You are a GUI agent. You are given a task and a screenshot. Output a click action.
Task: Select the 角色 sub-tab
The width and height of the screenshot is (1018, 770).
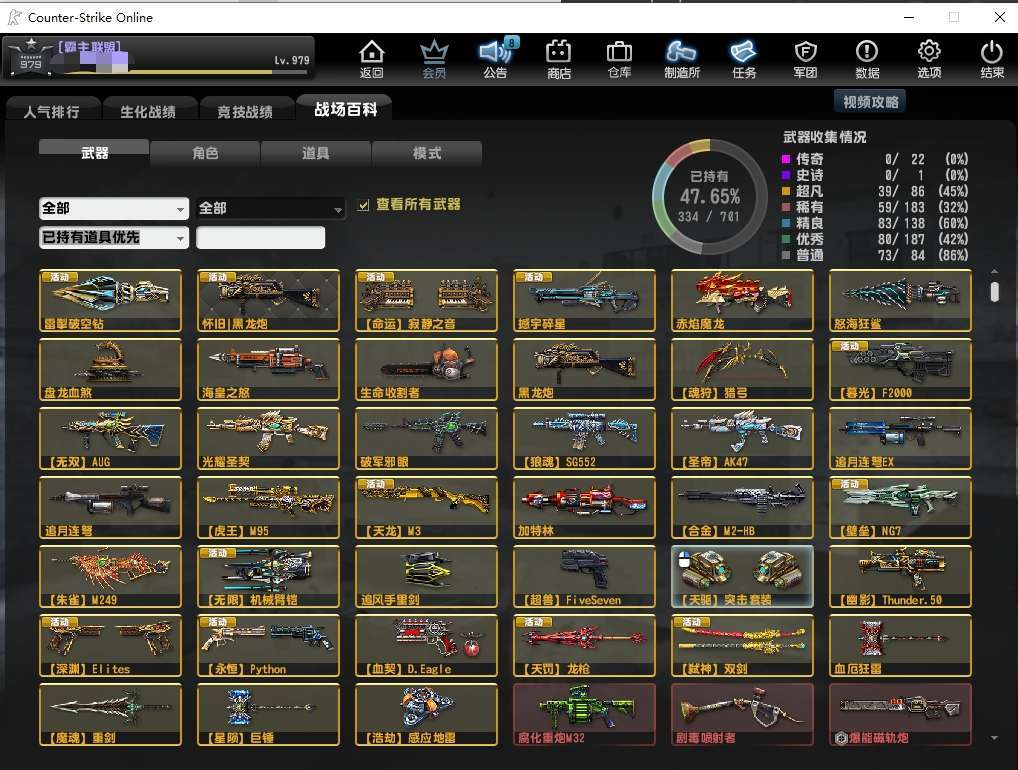point(205,153)
